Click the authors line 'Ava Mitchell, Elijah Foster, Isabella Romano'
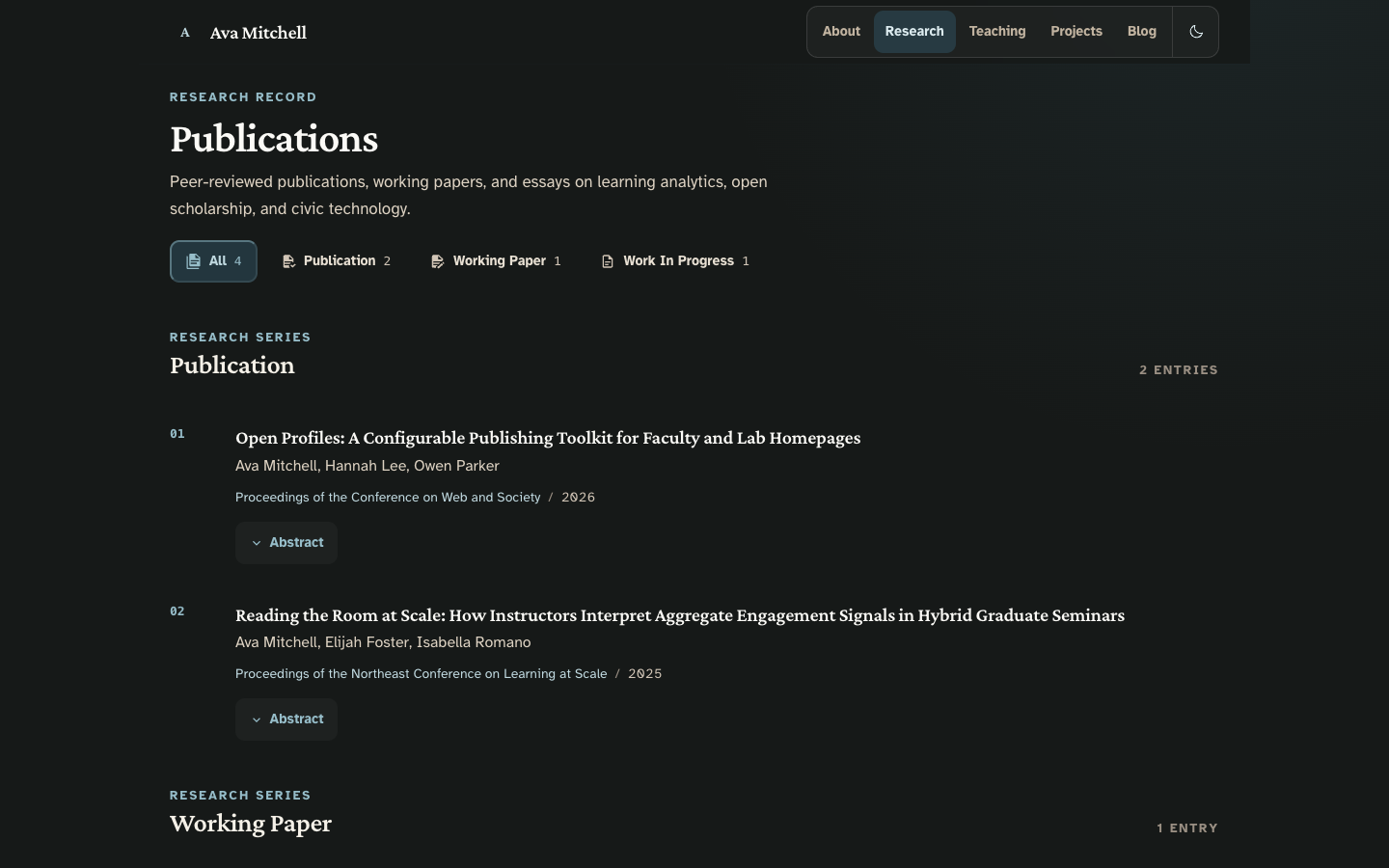Image resolution: width=1389 pixels, height=868 pixels. click(383, 642)
